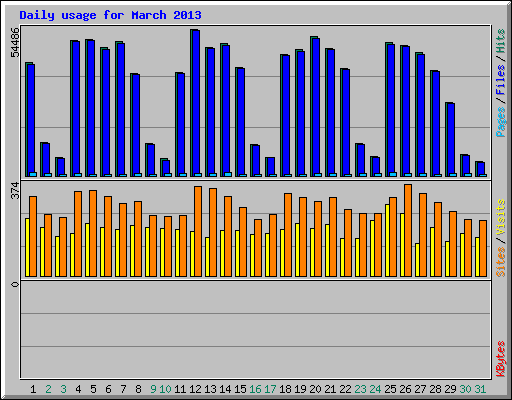Screen dimensions: 512x400
Task: Click day label 29 on axis
Action: click(x=450, y=389)
